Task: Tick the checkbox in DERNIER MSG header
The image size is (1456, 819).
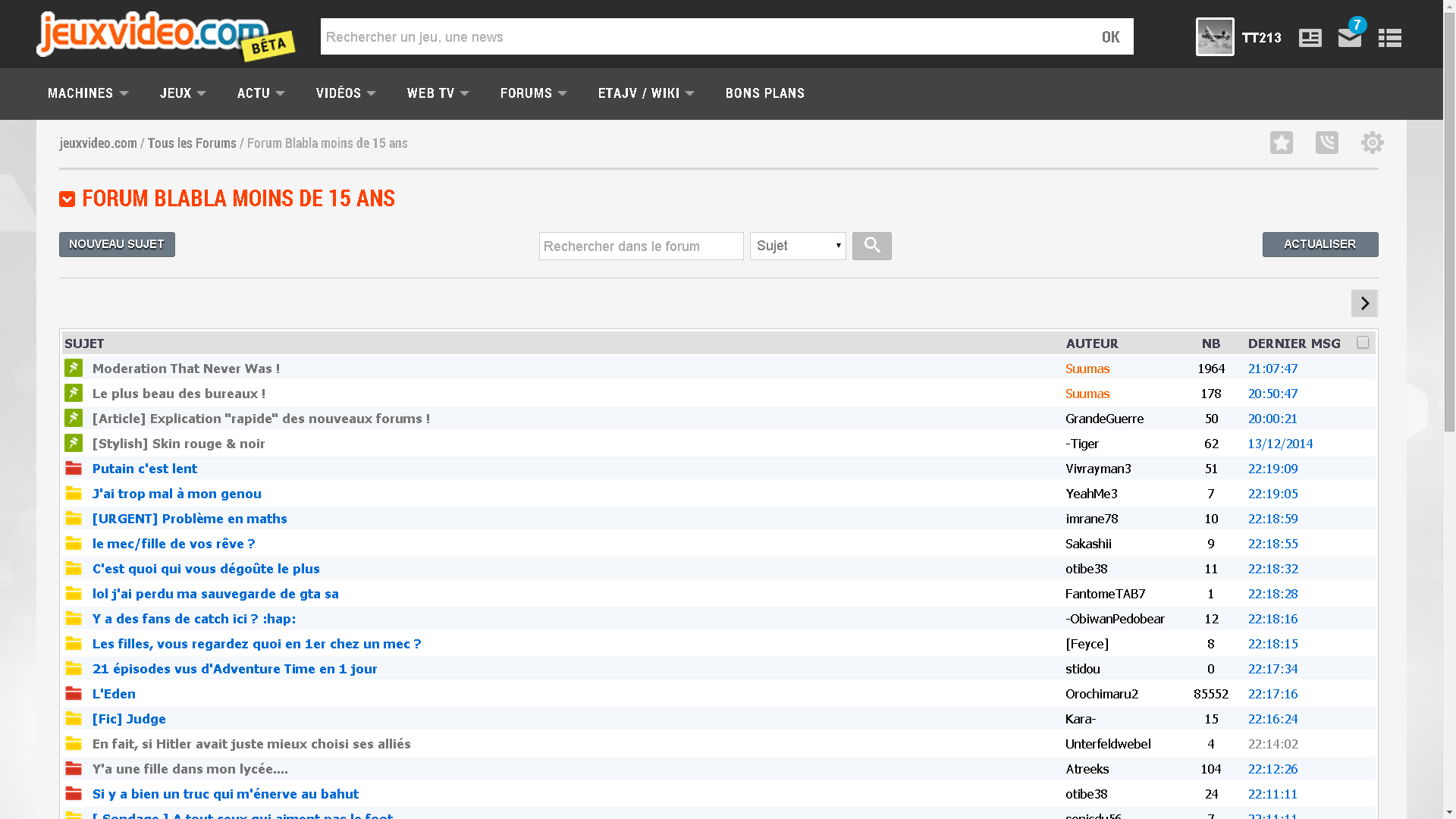Action: point(1363,343)
